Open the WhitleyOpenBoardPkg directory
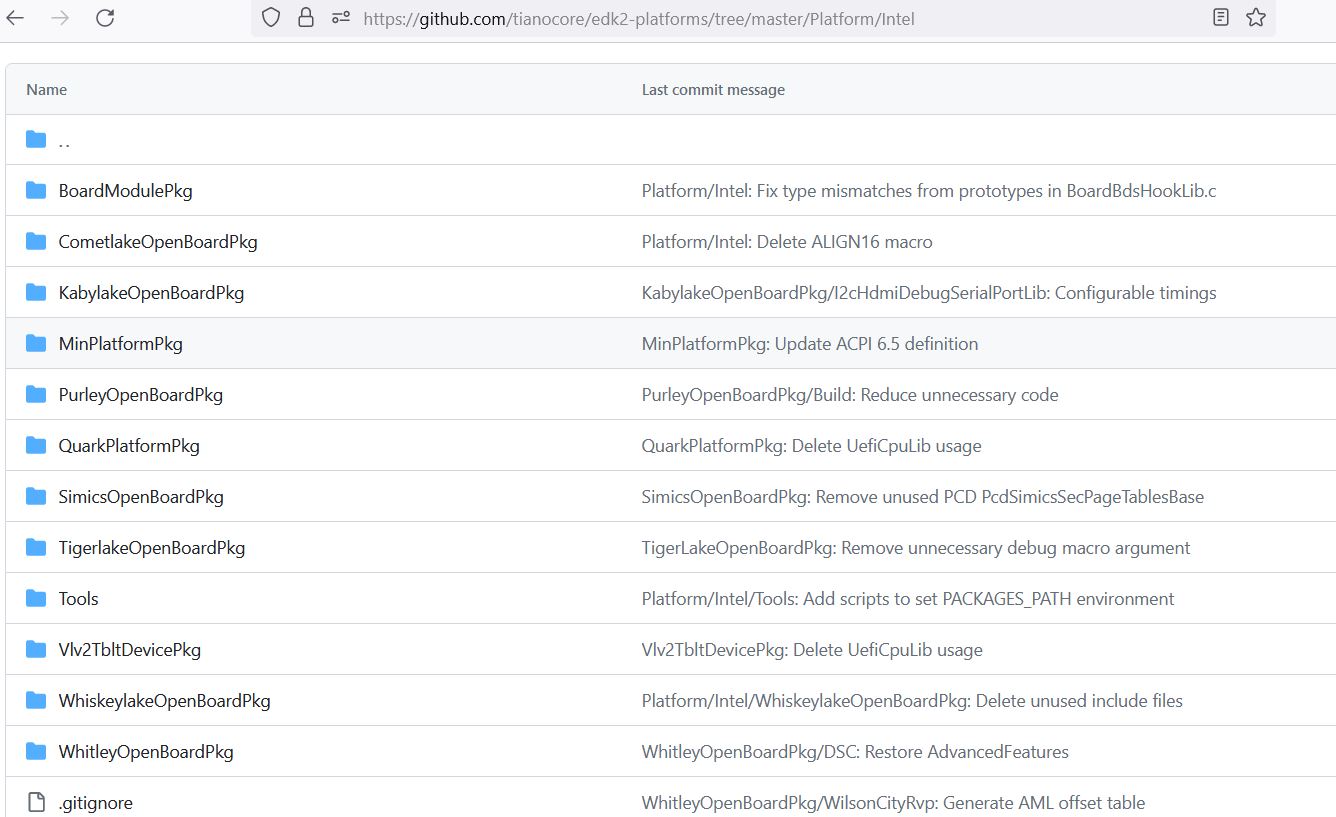This screenshot has width=1336, height=817. [146, 751]
